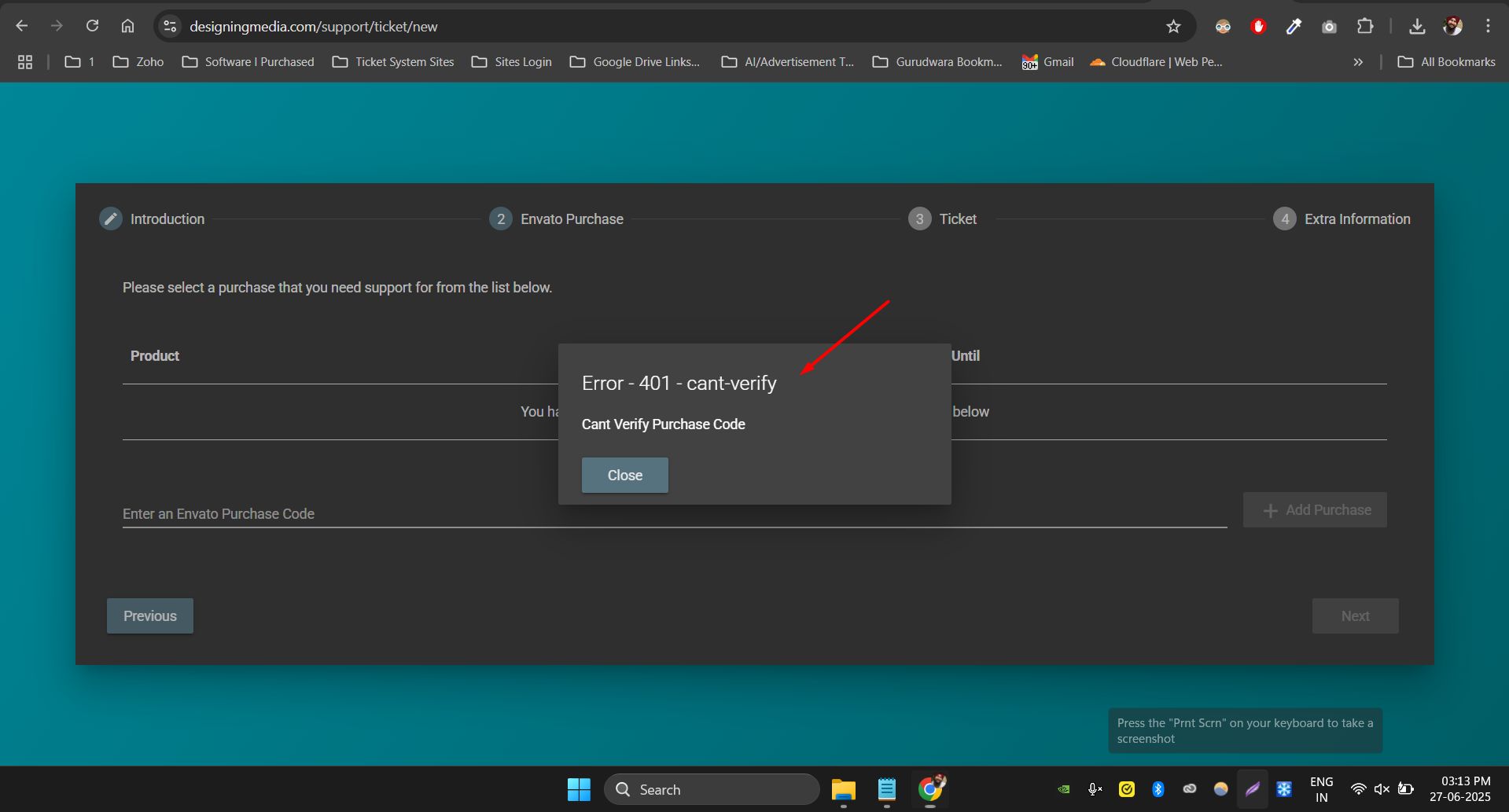The width and height of the screenshot is (1509, 812).
Task: Open the Sites Login bookmark folder
Action: click(511, 61)
